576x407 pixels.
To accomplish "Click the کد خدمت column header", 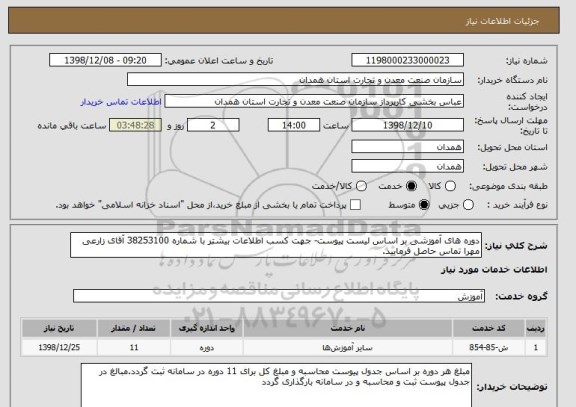I will [489, 328].
